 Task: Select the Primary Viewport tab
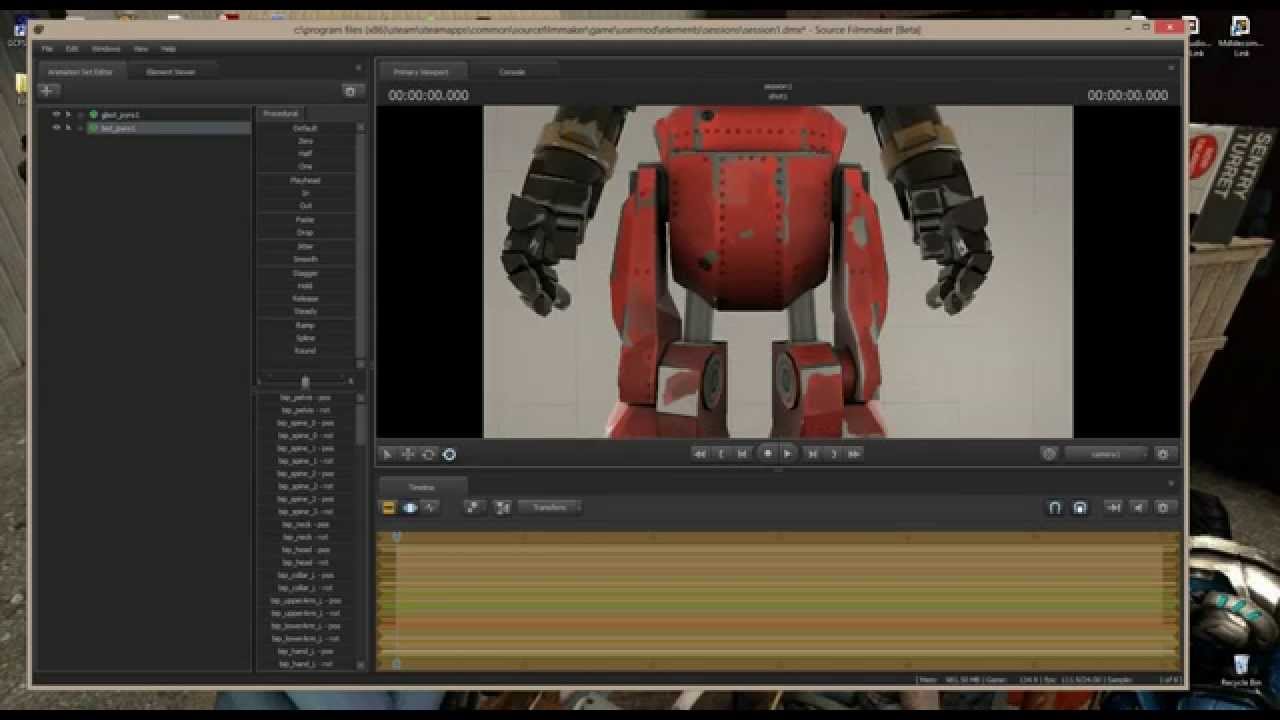tap(421, 72)
